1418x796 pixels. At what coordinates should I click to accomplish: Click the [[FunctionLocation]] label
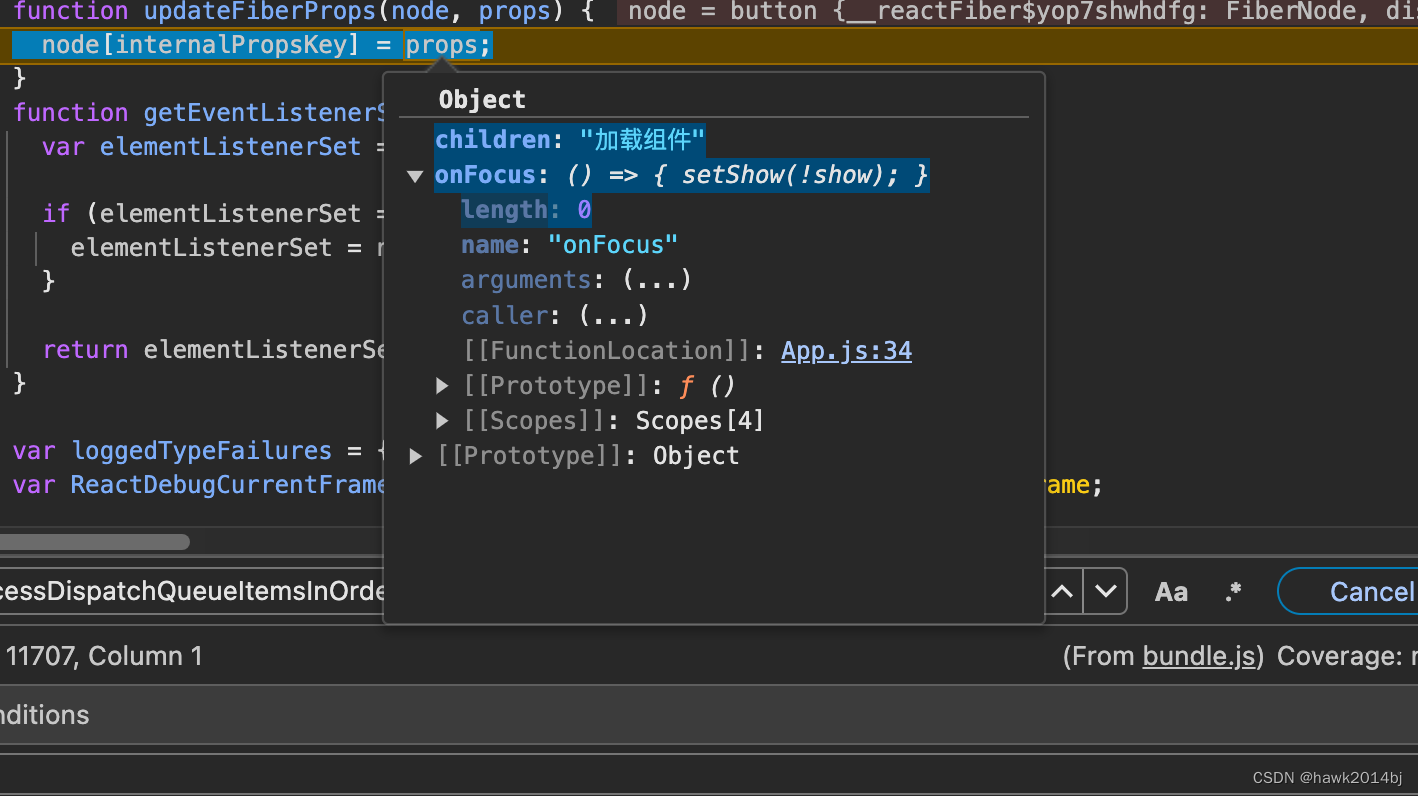click(x=608, y=351)
